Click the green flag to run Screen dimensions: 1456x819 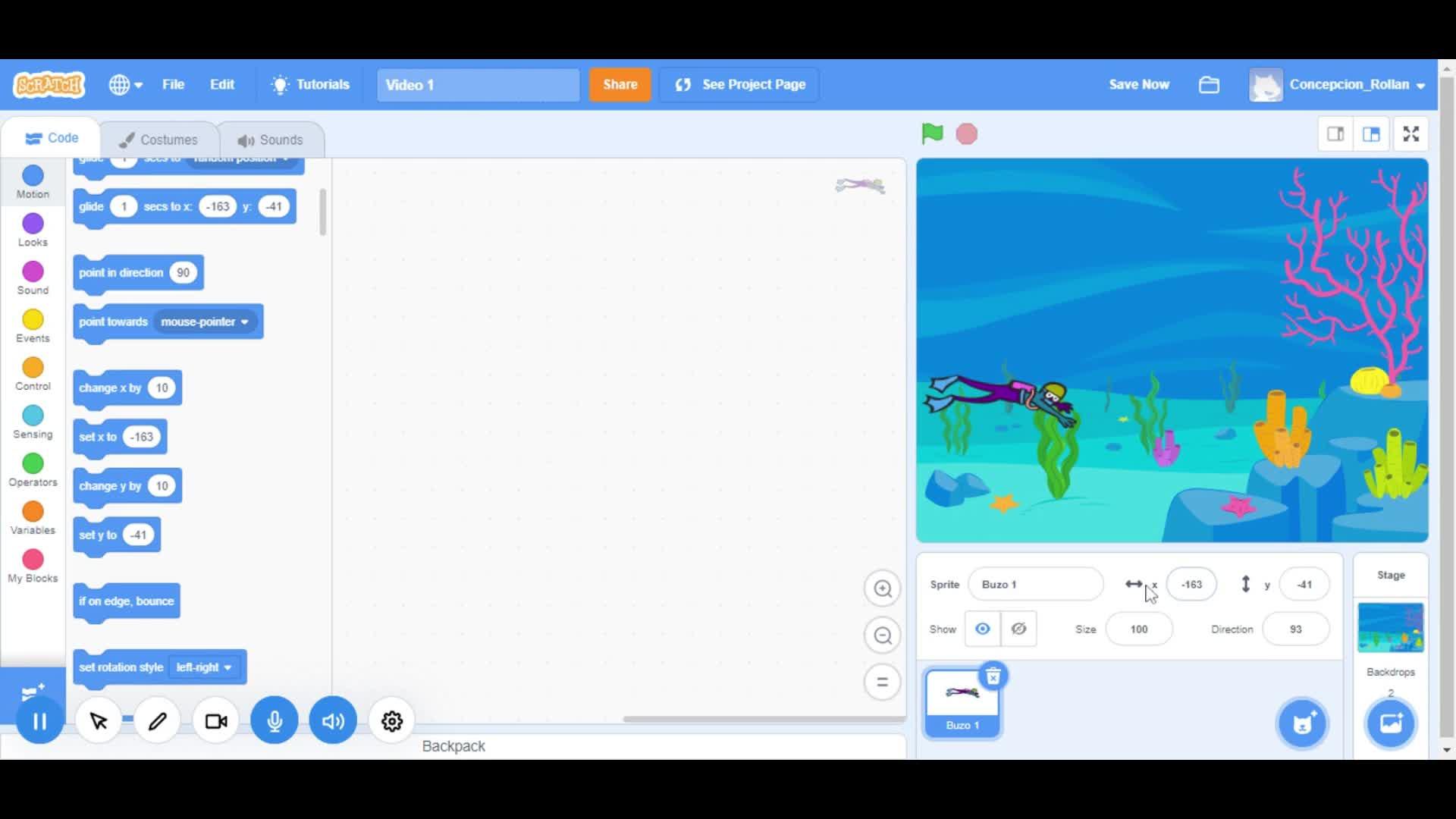pos(932,134)
